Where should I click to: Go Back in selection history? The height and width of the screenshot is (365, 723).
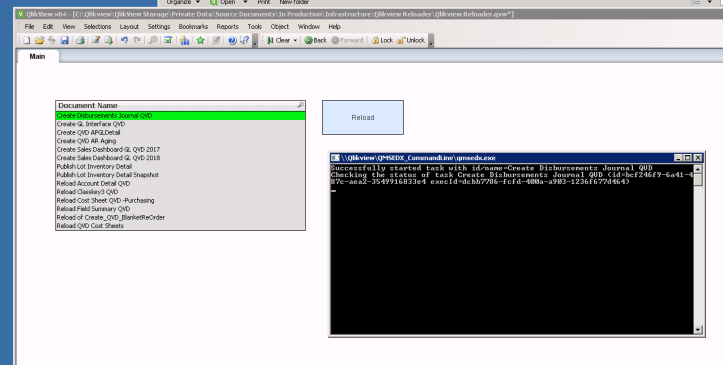tap(315, 41)
